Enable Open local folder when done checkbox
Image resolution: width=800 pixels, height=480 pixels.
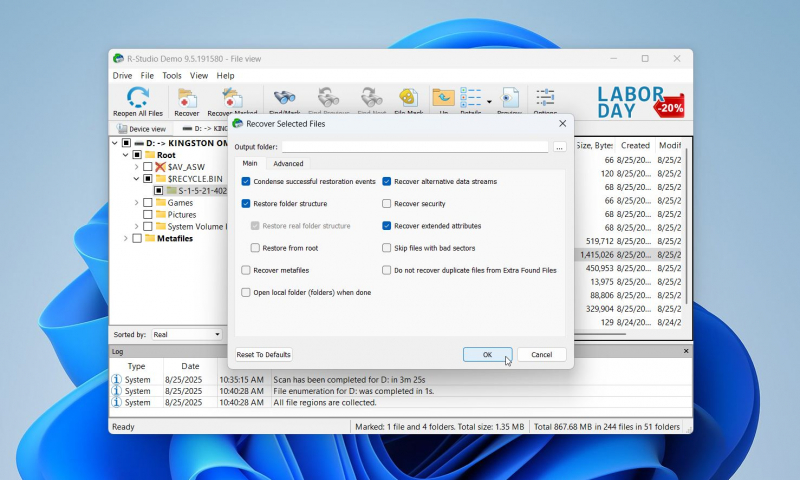(246, 292)
